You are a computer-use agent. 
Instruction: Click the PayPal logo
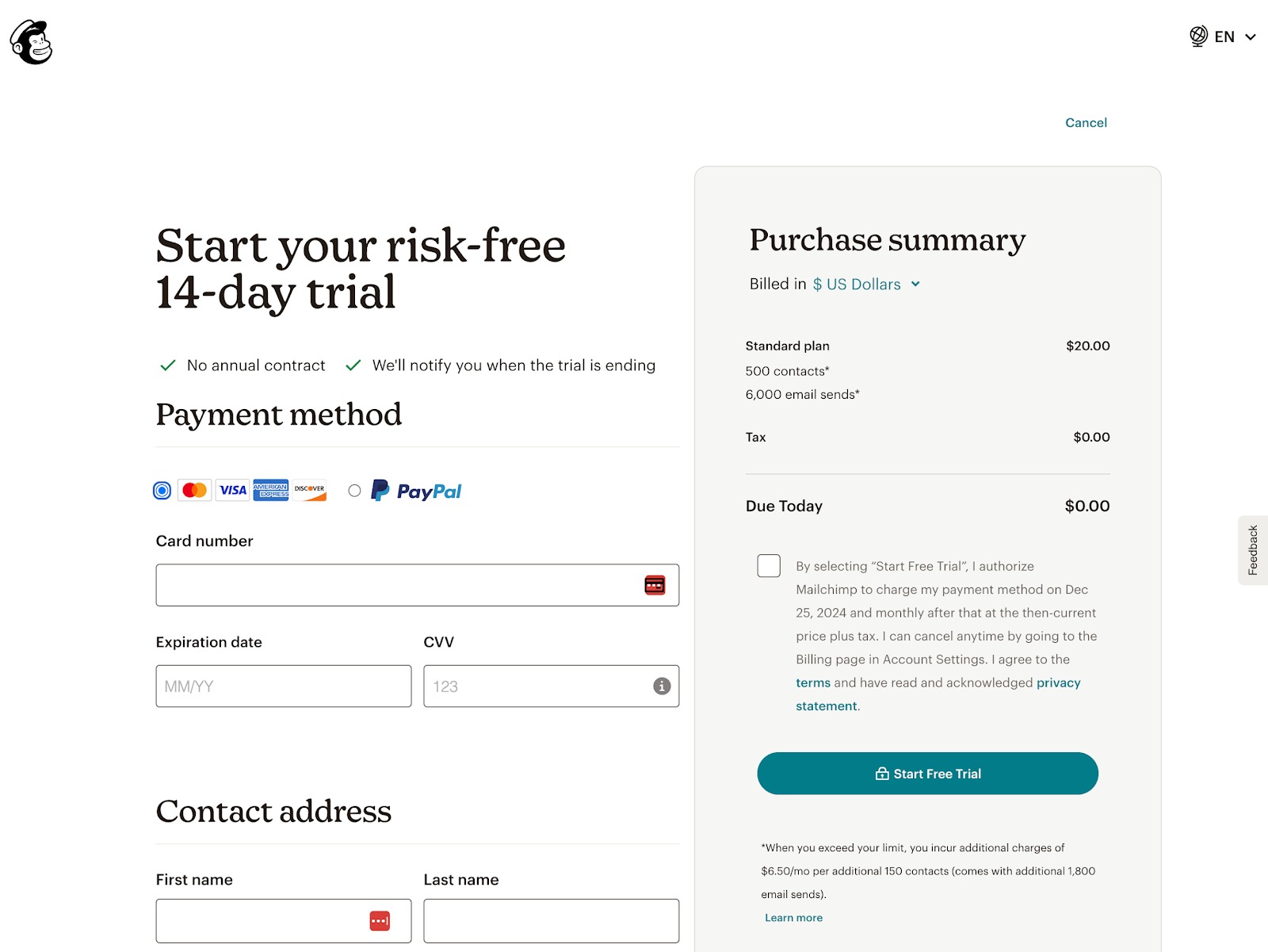click(415, 491)
